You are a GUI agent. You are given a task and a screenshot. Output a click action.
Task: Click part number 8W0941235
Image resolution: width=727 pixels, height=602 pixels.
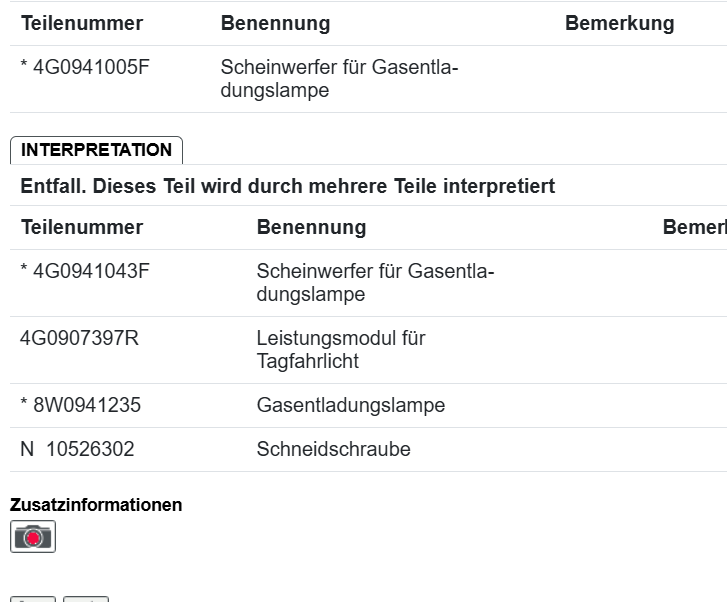coord(80,405)
